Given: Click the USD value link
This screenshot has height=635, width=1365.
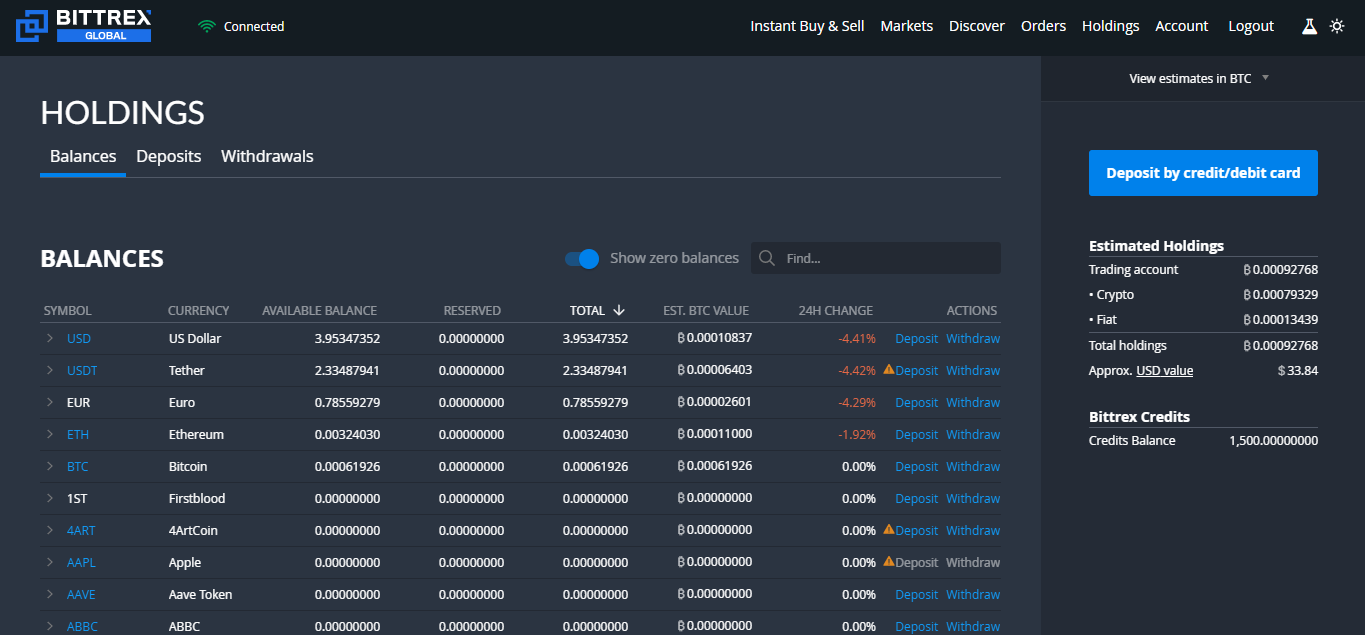Looking at the screenshot, I should point(1164,371).
